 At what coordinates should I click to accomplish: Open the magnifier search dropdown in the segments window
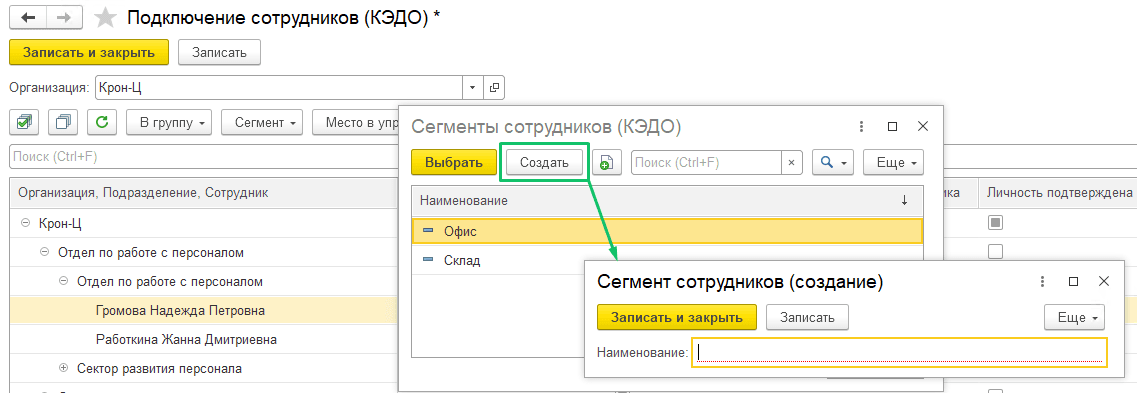(833, 163)
